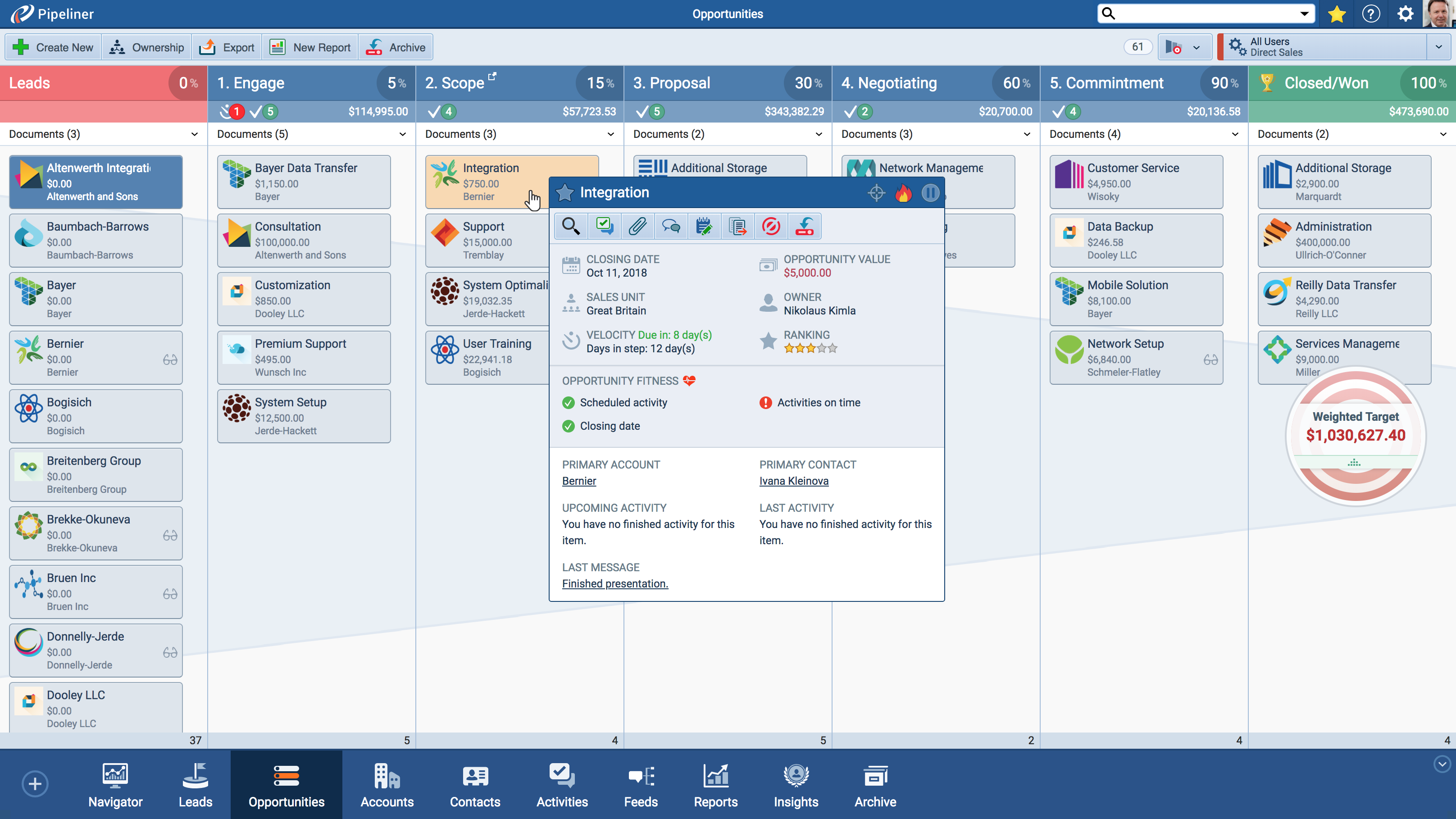Click the archive icon in the popup toolbar
Screen dimensions: 1456x819
coord(804,227)
